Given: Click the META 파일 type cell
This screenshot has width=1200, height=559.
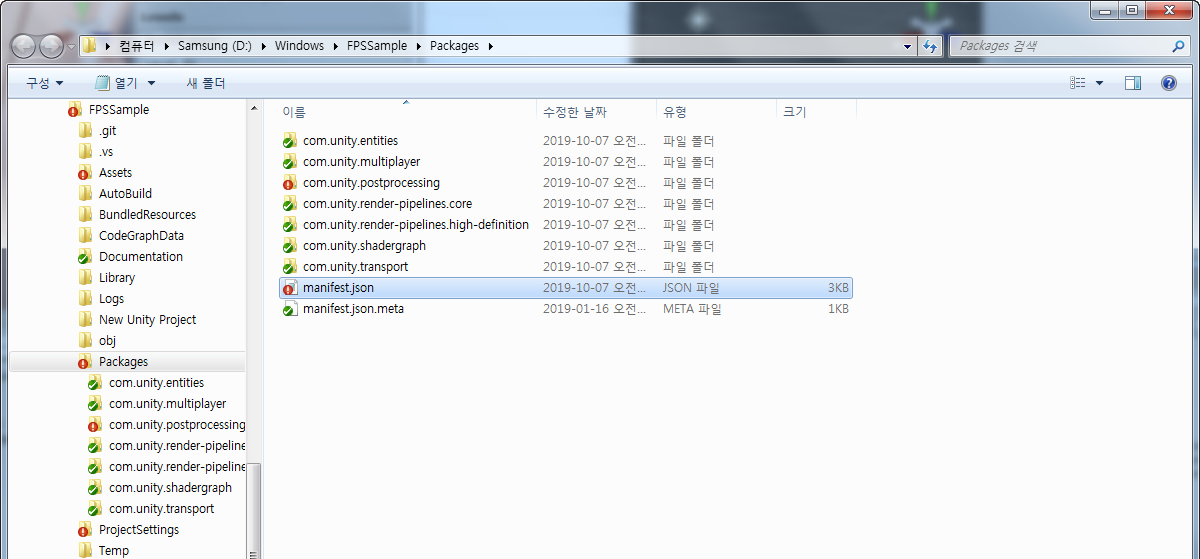Looking at the screenshot, I should pos(692,309).
